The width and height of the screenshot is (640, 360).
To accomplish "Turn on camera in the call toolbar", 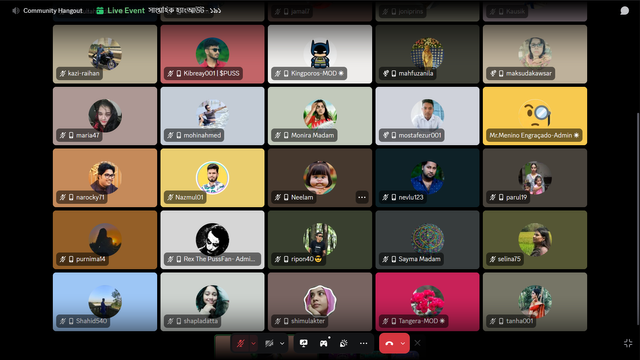I will 269,343.
